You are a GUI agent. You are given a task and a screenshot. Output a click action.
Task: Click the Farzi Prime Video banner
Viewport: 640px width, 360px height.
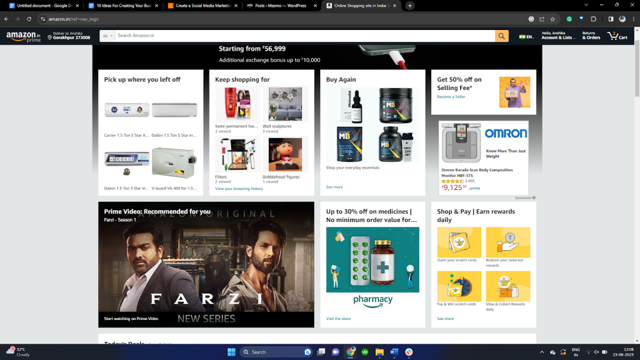tap(206, 264)
